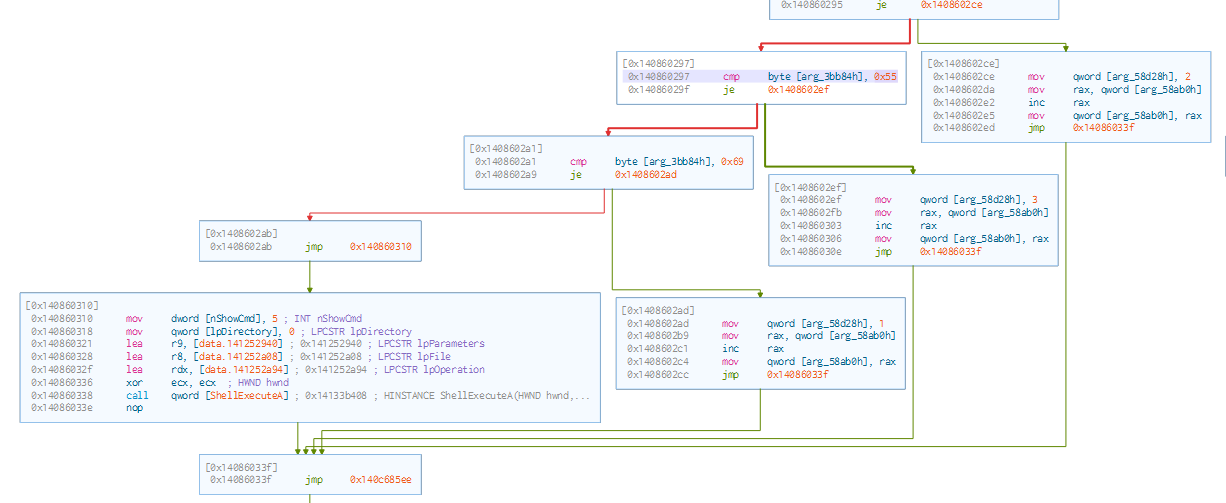Select block header [0x1408602a1]

tap(506, 147)
